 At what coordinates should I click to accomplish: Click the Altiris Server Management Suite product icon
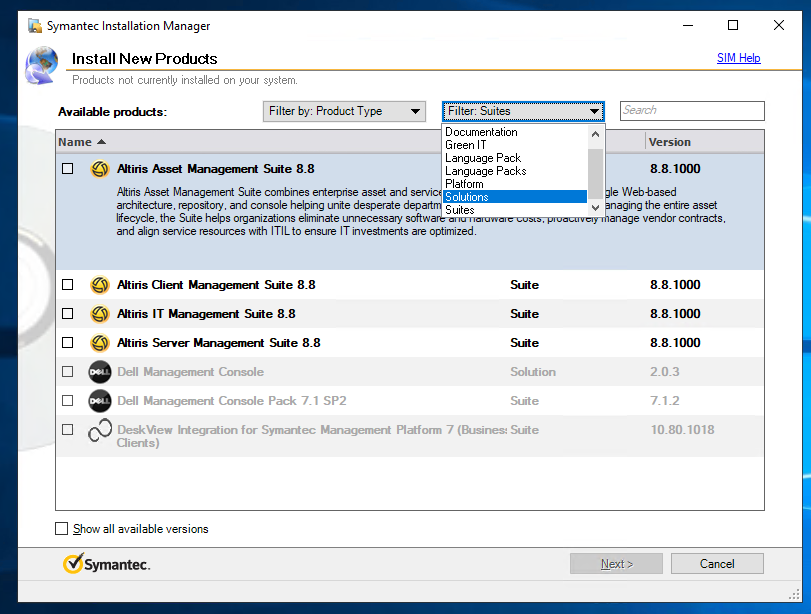99,342
